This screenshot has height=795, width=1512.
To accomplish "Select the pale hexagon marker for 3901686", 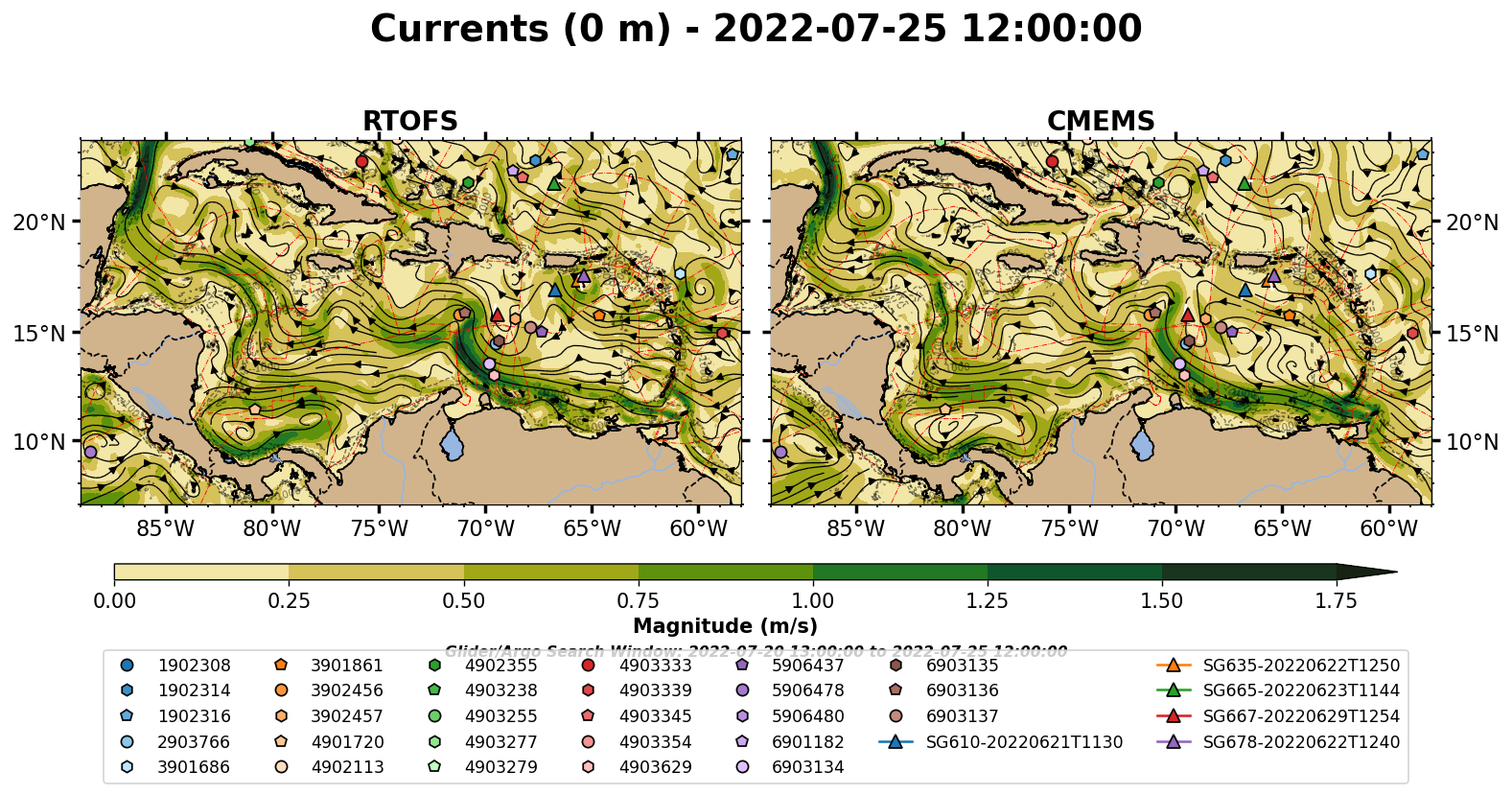I will (128, 767).
